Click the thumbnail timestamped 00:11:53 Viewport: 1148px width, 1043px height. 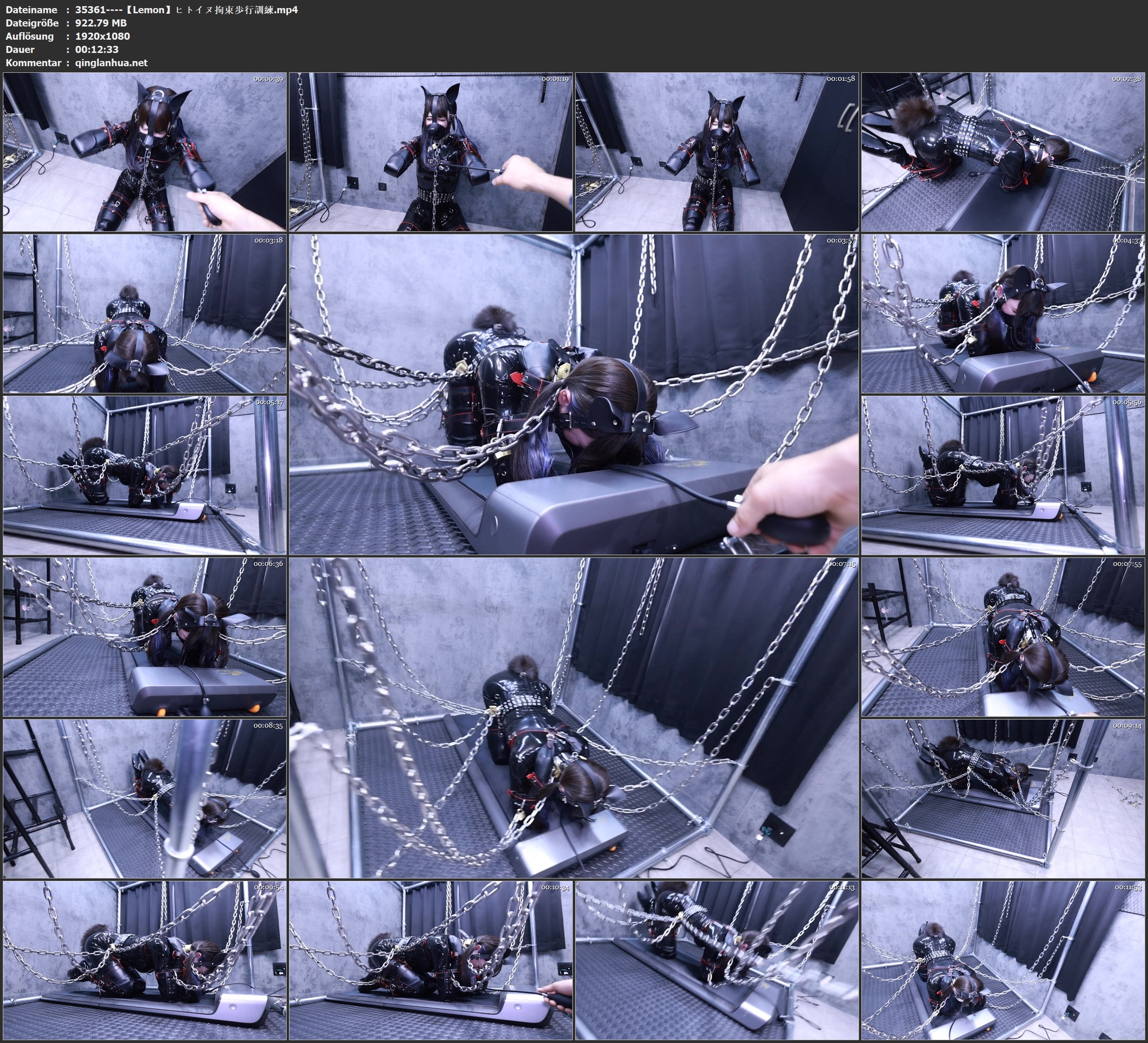(x=1003, y=960)
